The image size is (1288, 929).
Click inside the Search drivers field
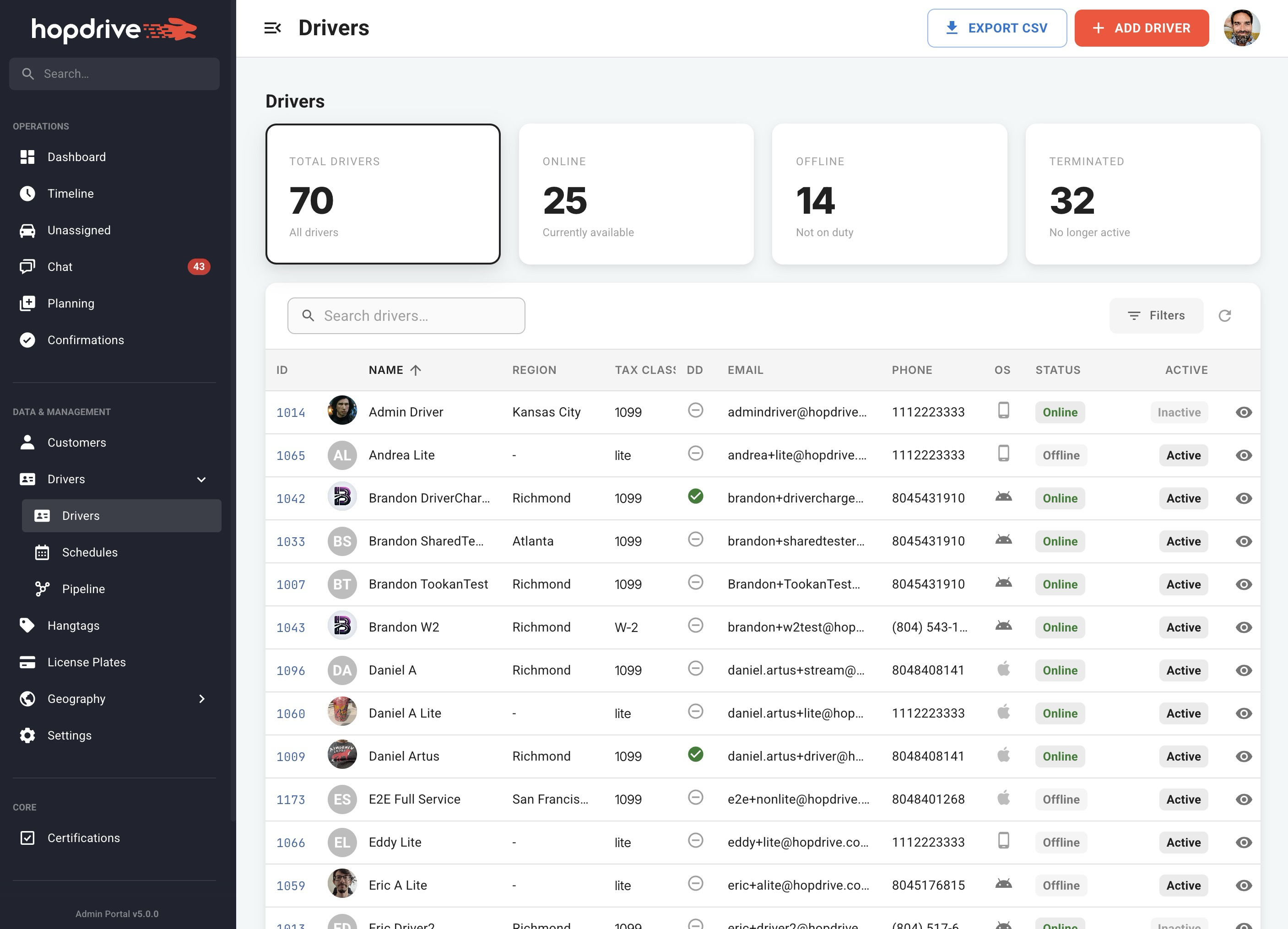pyautogui.click(x=406, y=316)
